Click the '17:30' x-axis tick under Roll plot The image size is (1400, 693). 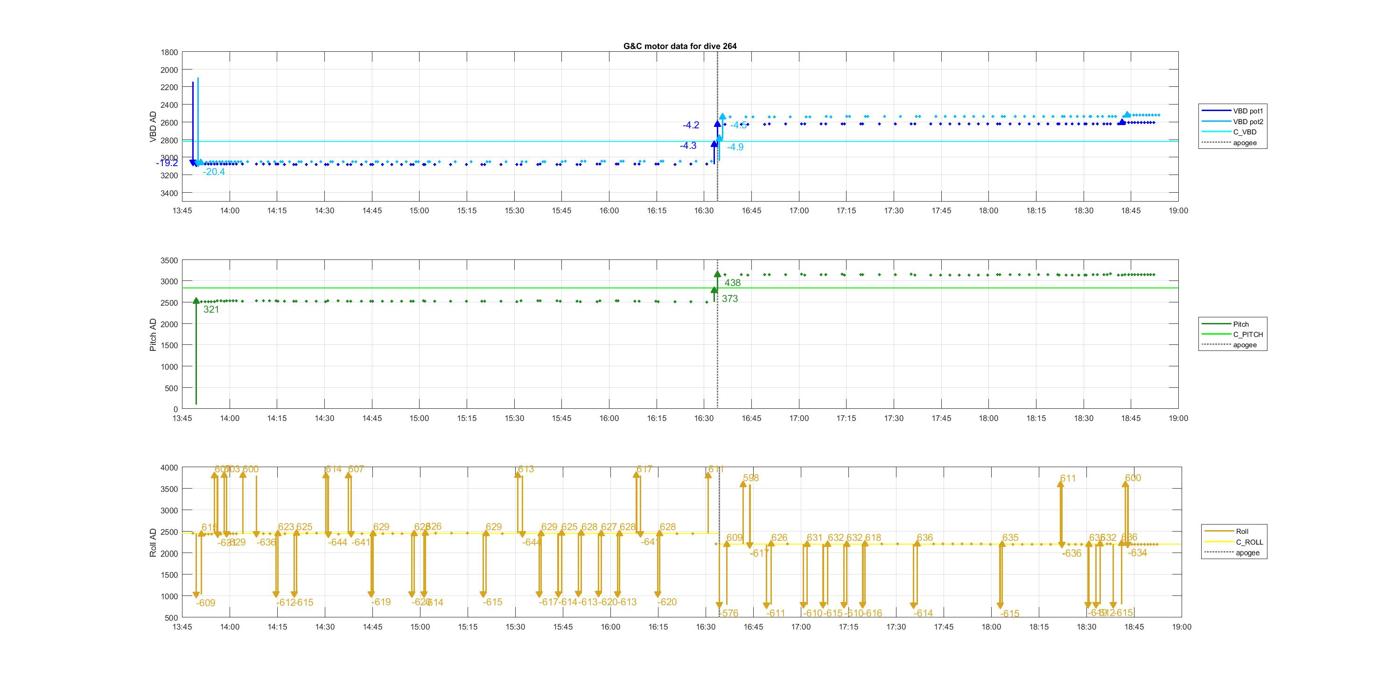[894, 627]
